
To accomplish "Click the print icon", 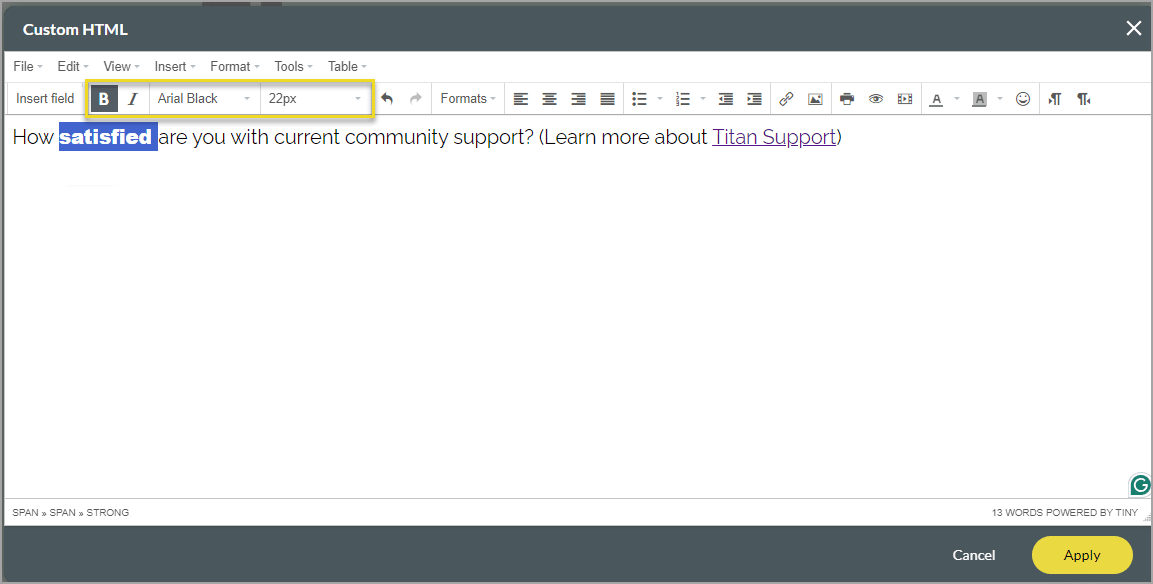I will click(x=847, y=99).
